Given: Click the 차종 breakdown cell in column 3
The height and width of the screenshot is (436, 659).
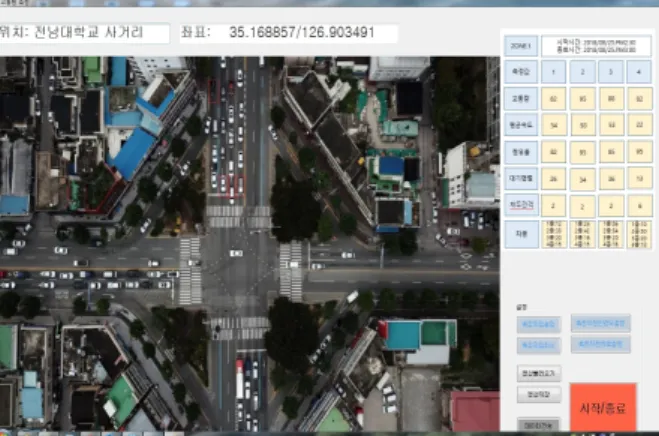Looking at the screenshot, I should tap(611, 234).
